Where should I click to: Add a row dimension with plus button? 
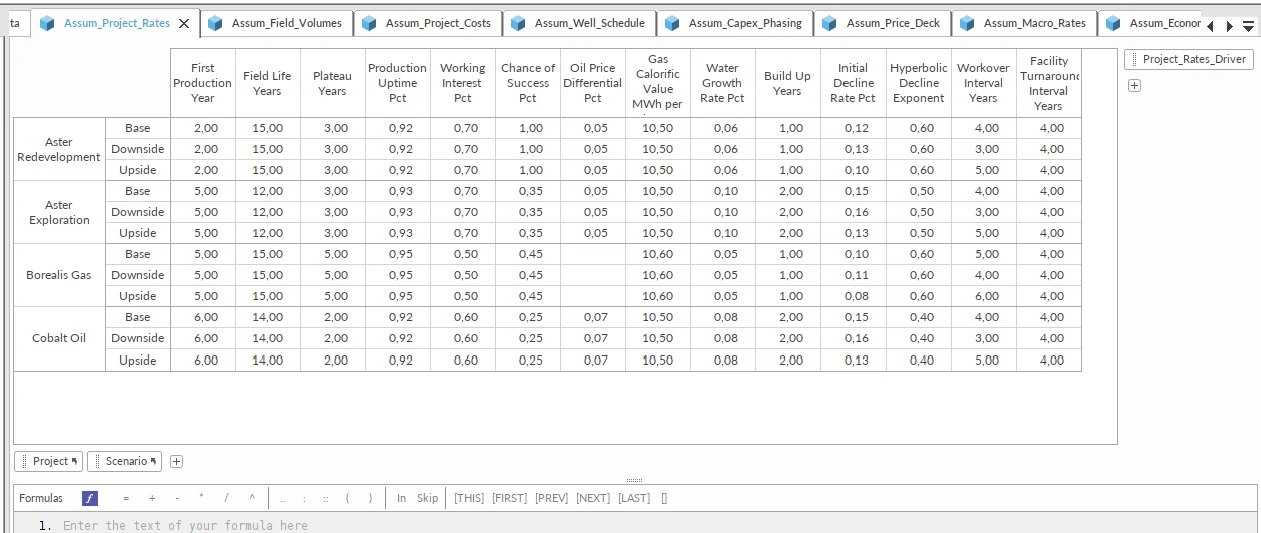[177, 461]
